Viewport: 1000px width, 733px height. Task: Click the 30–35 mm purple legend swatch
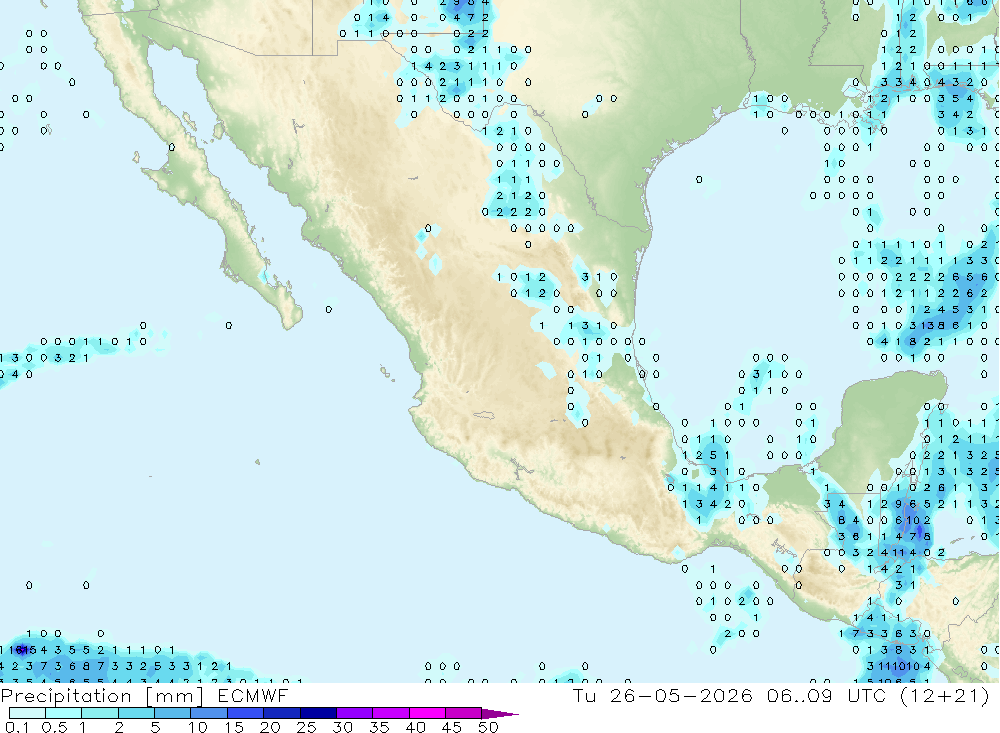tap(355, 713)
